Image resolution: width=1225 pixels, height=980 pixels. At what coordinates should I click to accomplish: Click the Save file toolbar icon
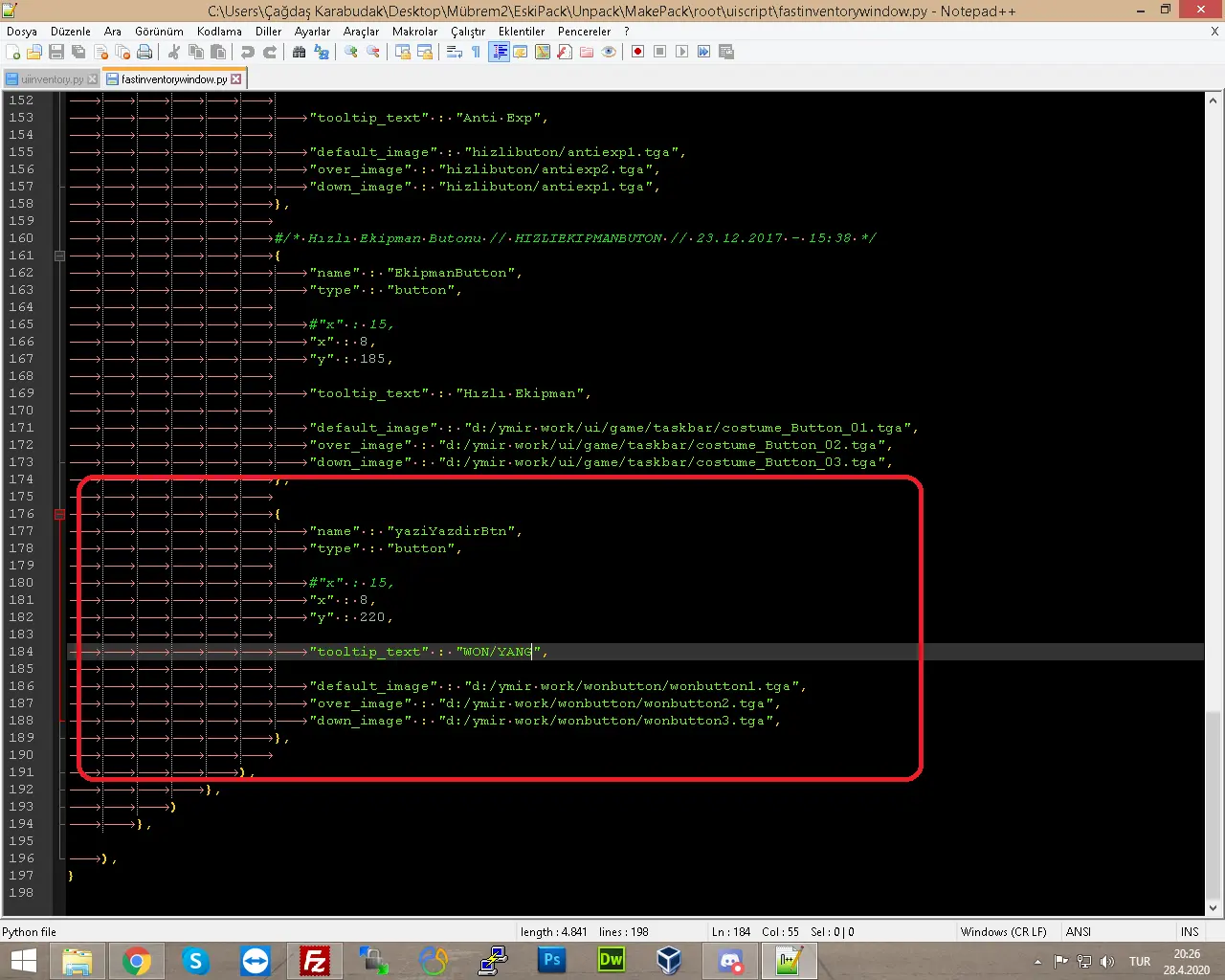click(56, 52)
